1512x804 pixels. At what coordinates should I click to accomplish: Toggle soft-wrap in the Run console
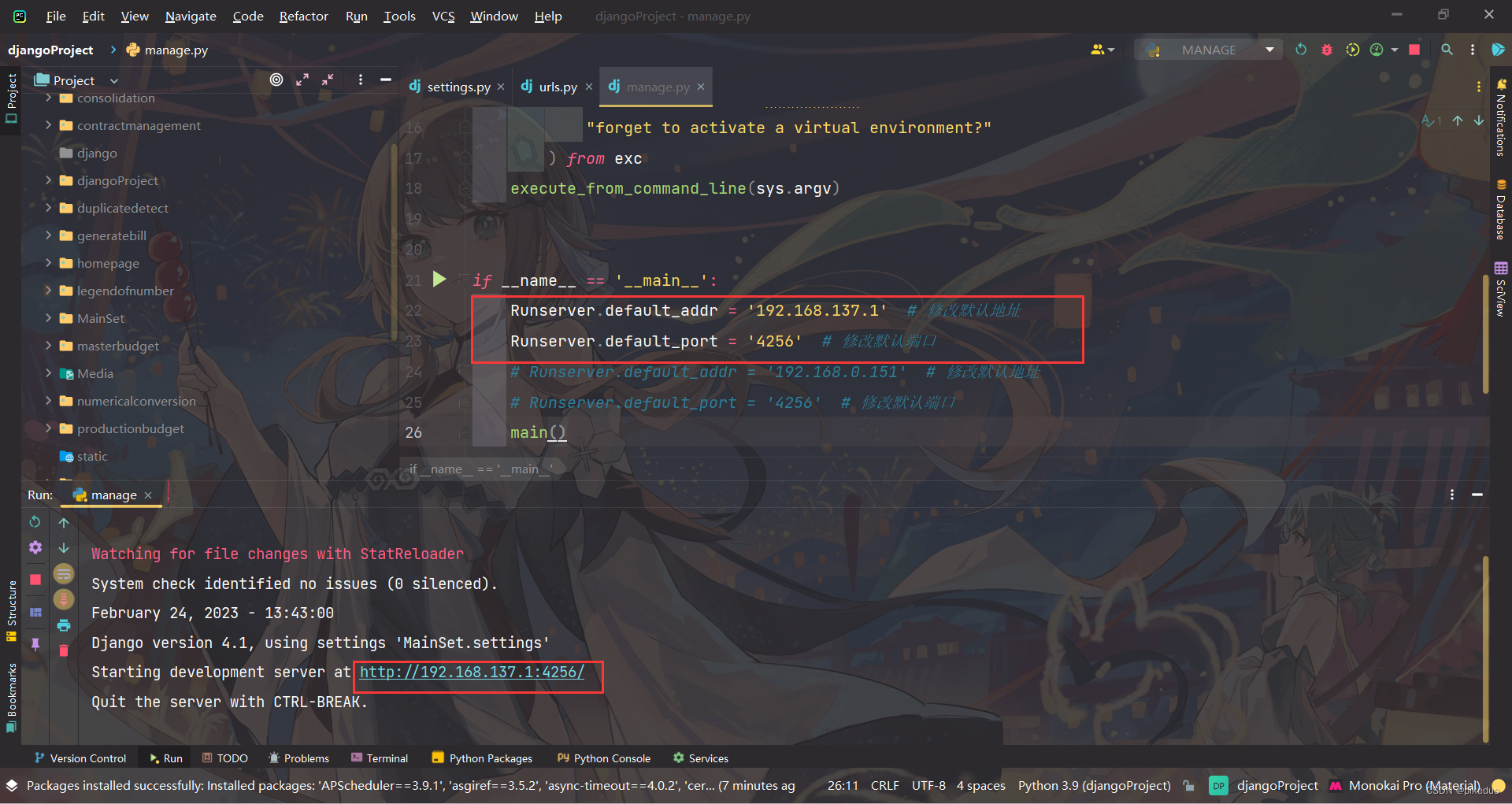[64, 573]
